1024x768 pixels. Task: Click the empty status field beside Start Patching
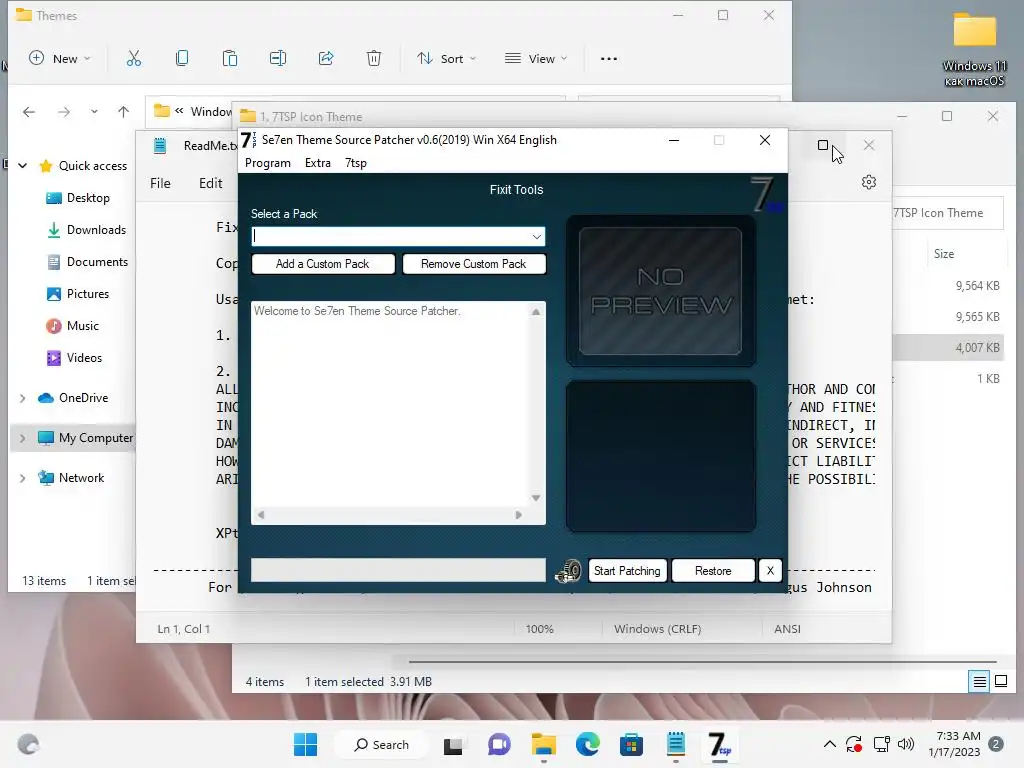(398, 570)
